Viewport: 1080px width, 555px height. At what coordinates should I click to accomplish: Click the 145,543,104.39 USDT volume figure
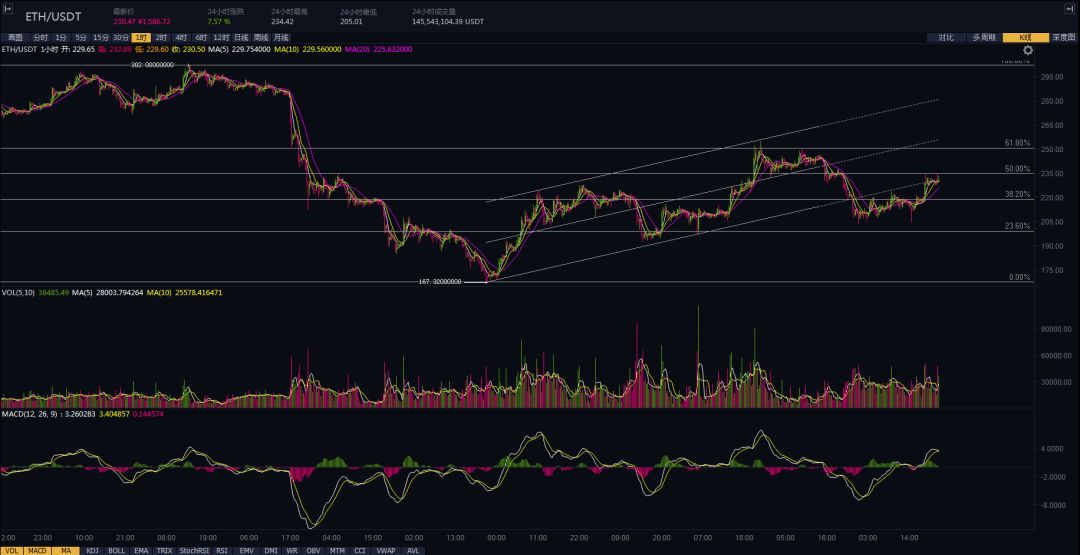[x=448, y=21]
